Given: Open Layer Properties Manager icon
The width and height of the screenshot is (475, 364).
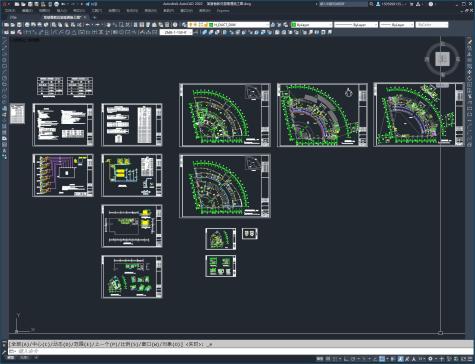Looking at the screenshot, I should click(184, 25).
